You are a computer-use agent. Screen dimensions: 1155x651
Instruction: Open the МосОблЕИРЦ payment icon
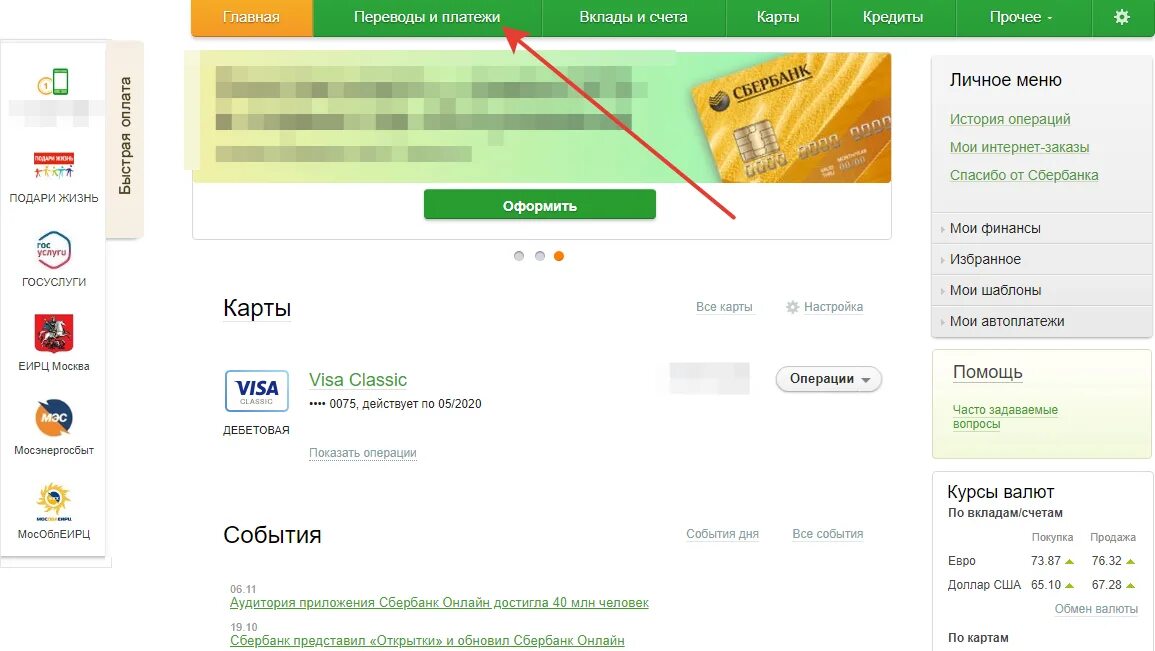coord(54,502)
